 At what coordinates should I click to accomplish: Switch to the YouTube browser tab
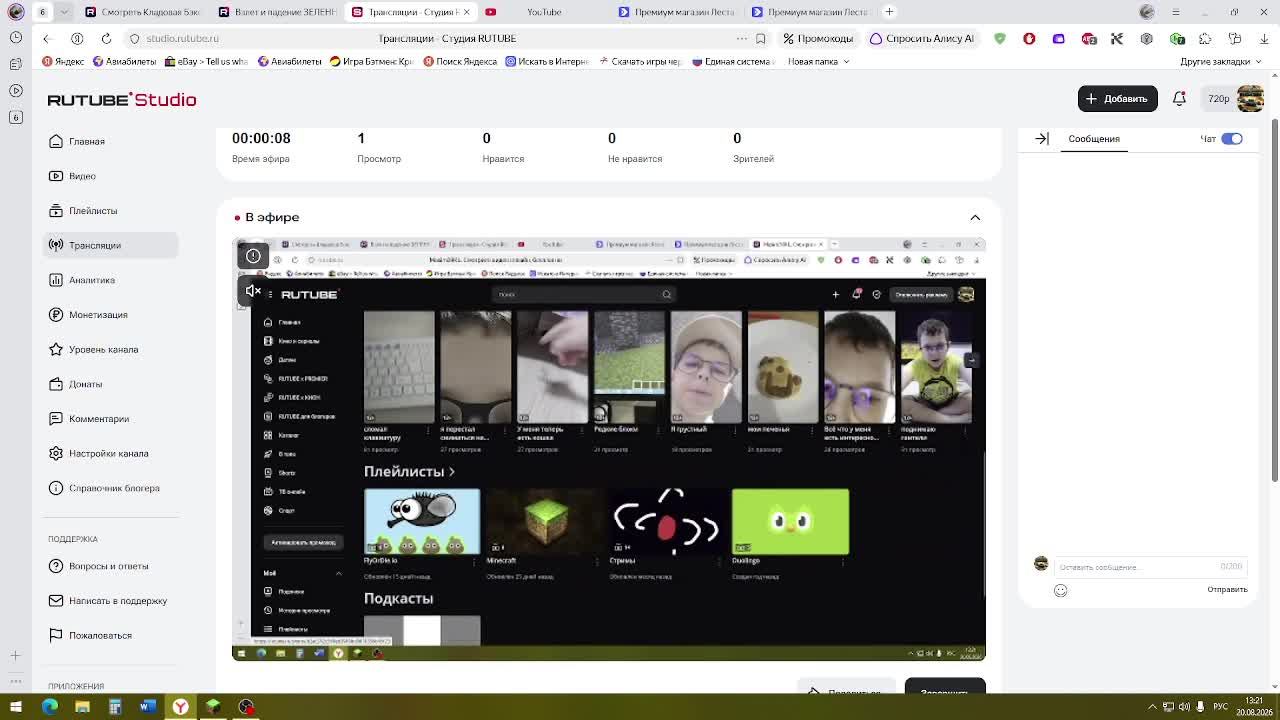[543, 12]
